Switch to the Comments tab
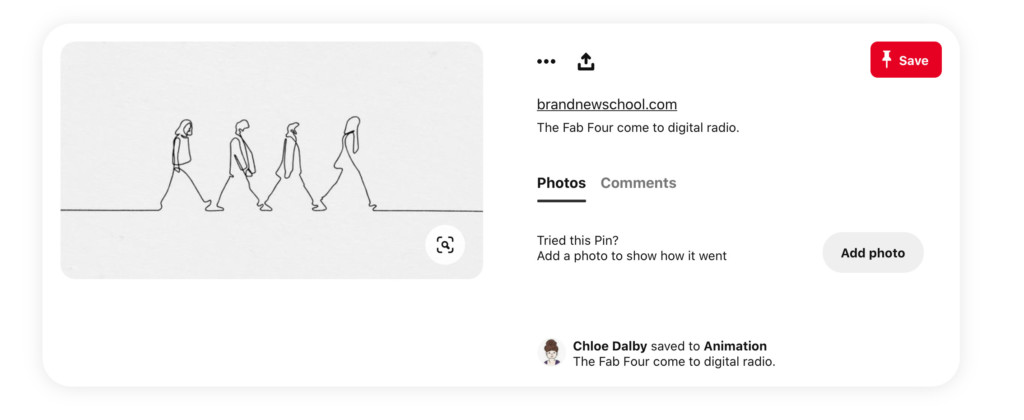This screenshot has height=420, width=1024. [x=638, y=183]
